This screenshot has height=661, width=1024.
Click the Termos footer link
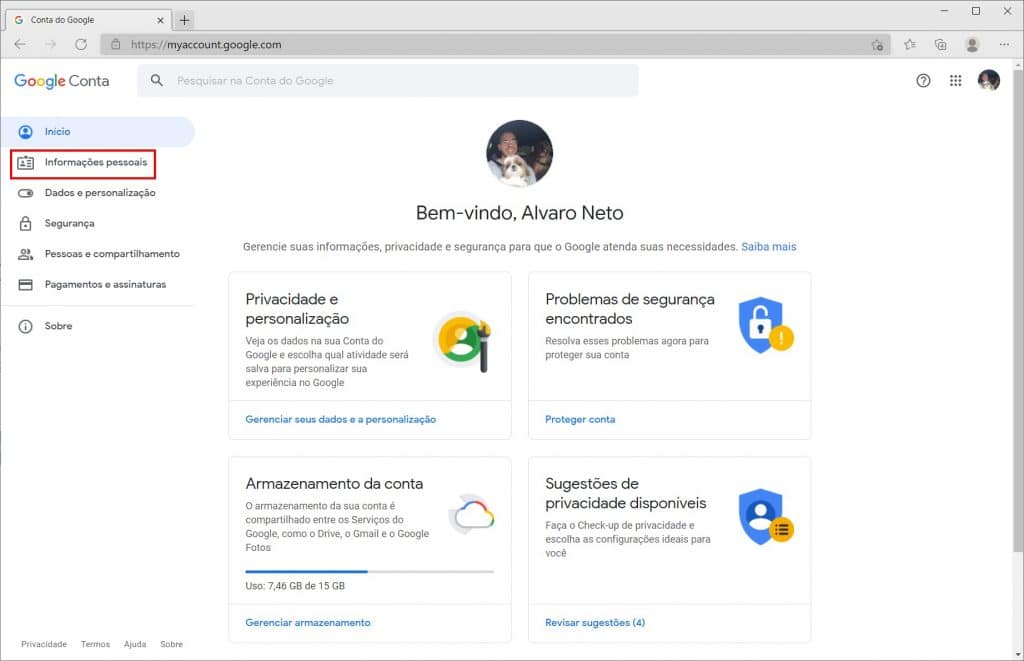click(x=95, y=644)
